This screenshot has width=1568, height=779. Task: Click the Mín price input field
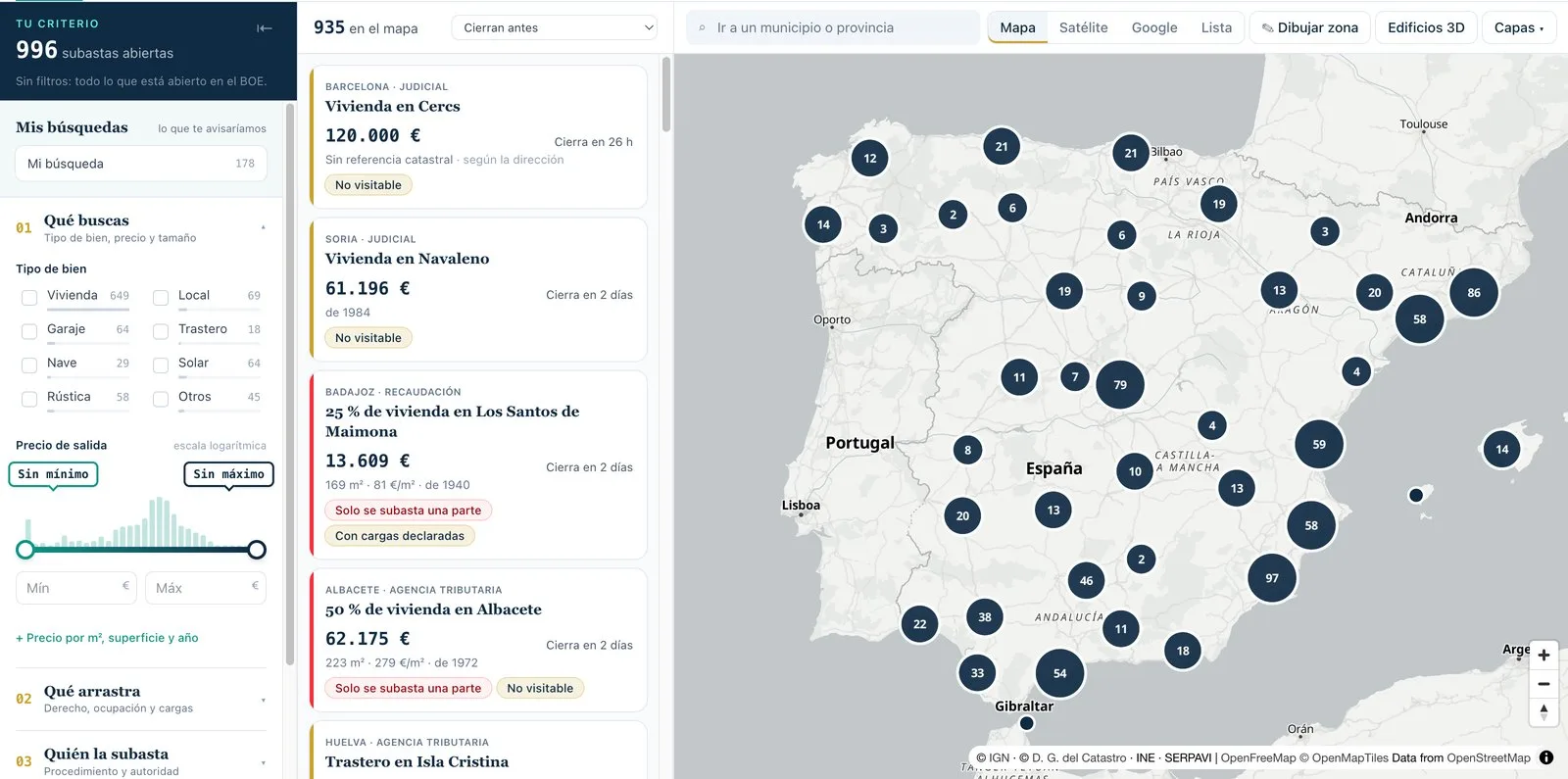[76, 588]
